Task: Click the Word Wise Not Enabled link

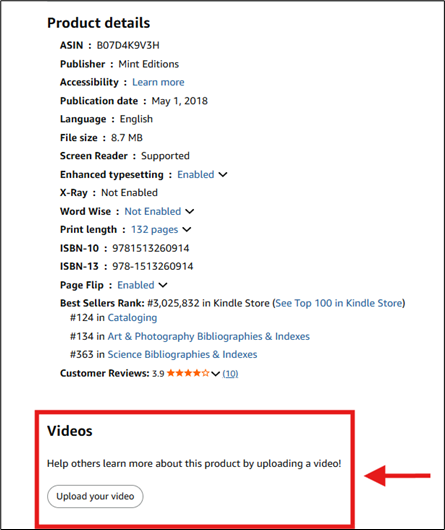Action: coord(153,211)
